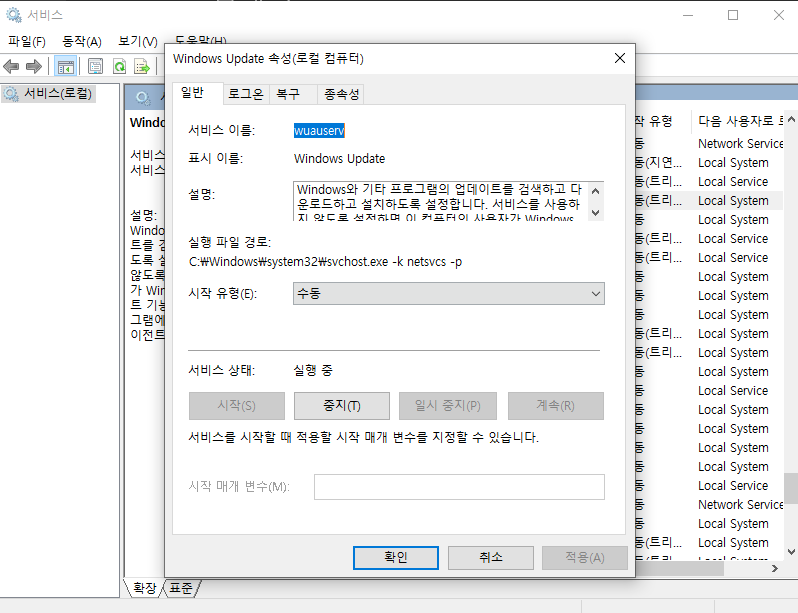
Task: Click the services list vertical scrollbar thumb
Action: 791,488
